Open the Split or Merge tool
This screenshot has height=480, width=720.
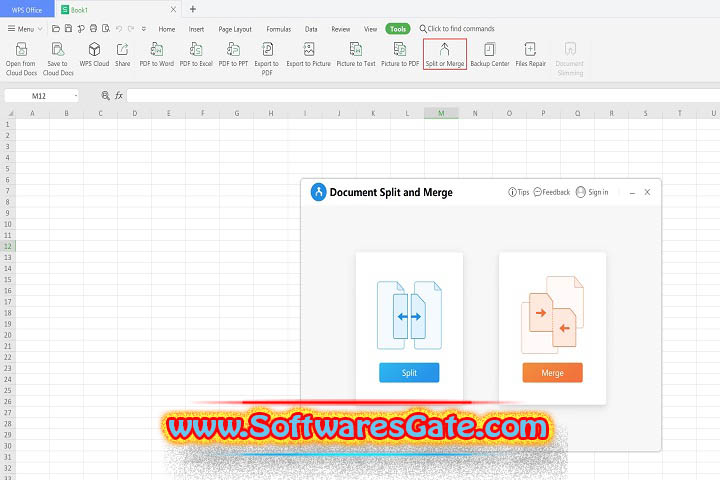point(444,55)
